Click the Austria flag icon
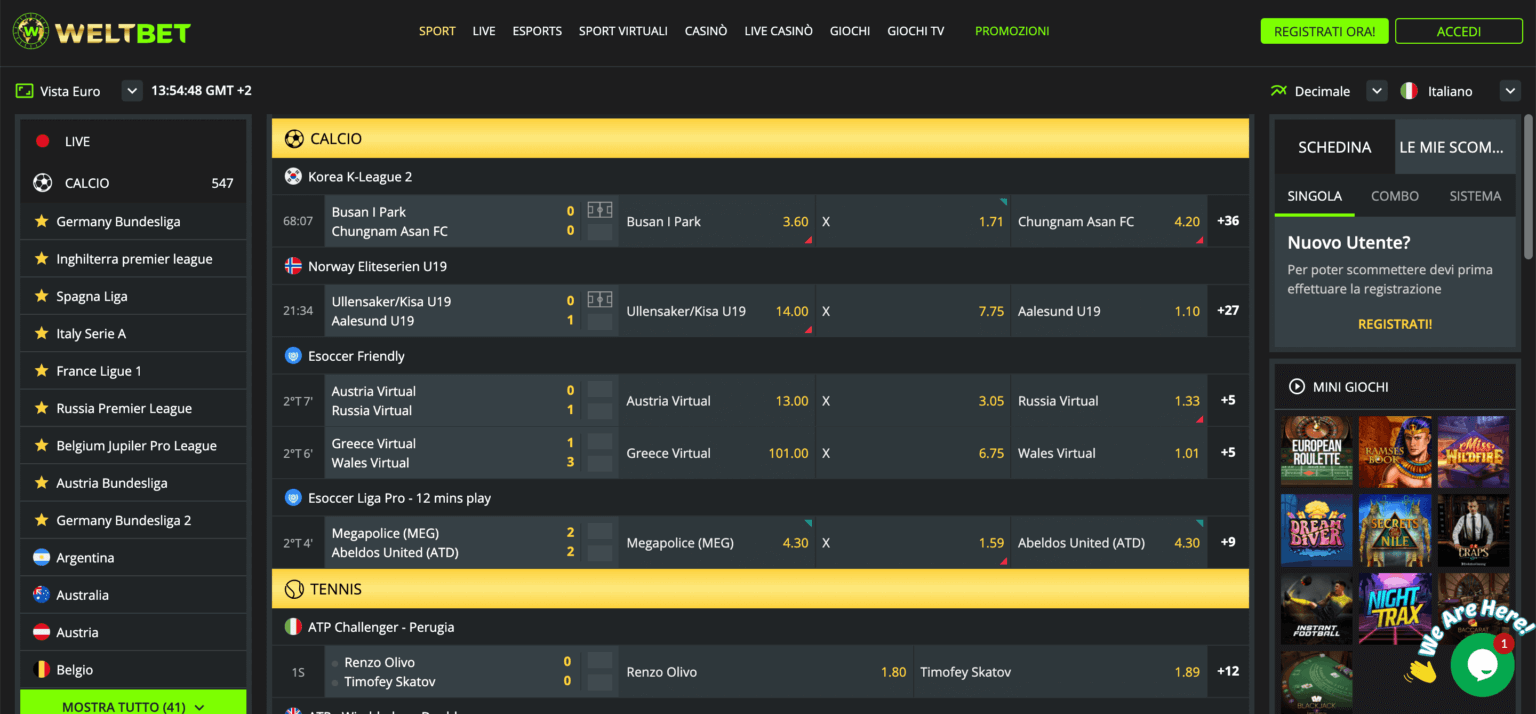Screen dimensions: 1536x714 click(x=41, y=632)
